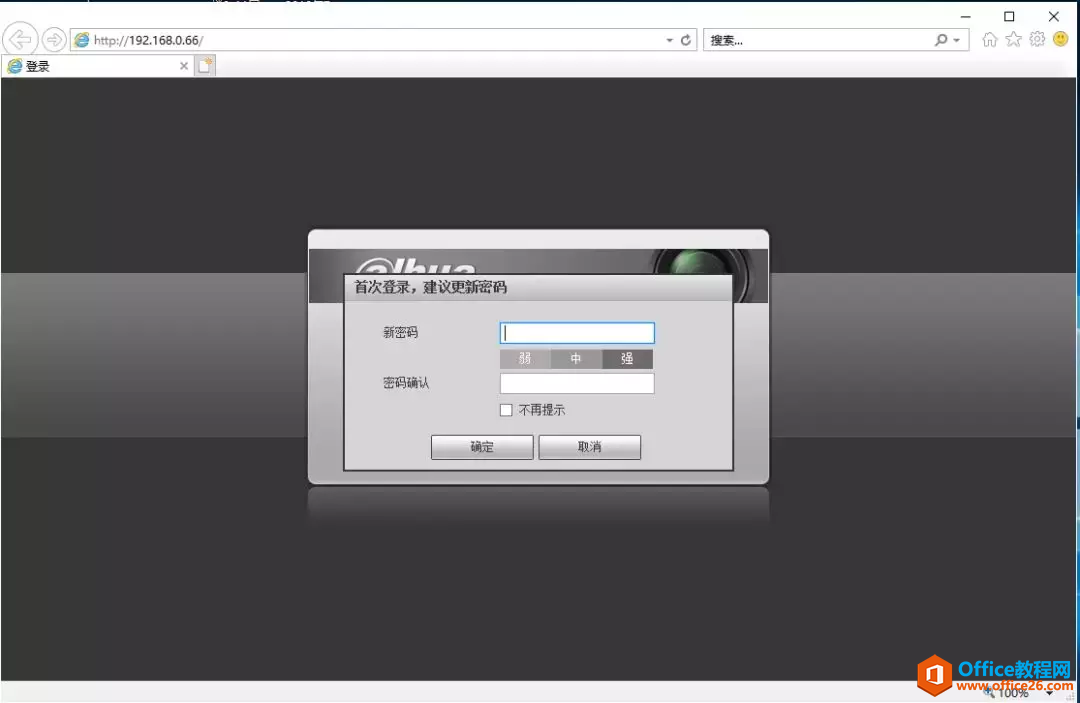The image size is (1080, 703).
Task: Refresh the page with the reload icon
Action: (x=685, y=40)
